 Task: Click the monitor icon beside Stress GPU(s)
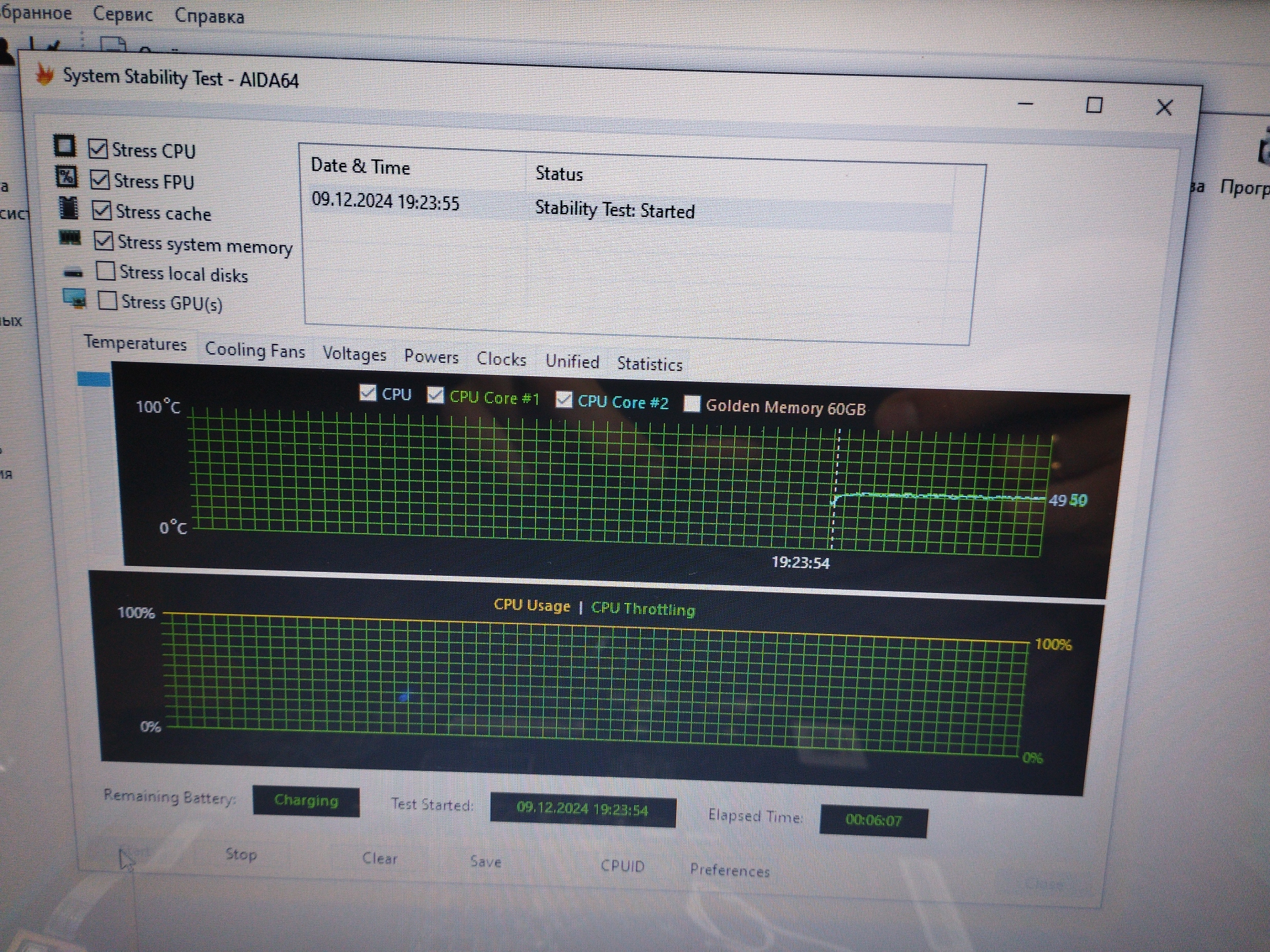click(75, 299)
